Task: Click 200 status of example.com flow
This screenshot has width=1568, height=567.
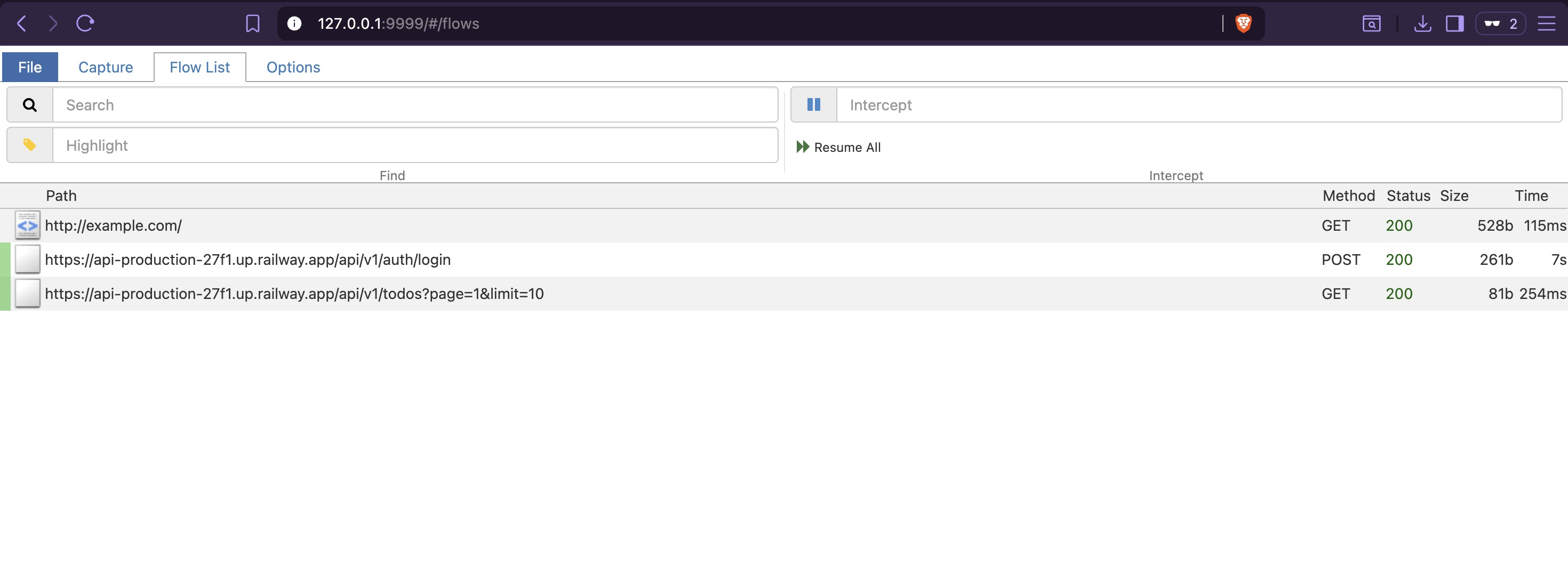Action: coord(1399,225)
